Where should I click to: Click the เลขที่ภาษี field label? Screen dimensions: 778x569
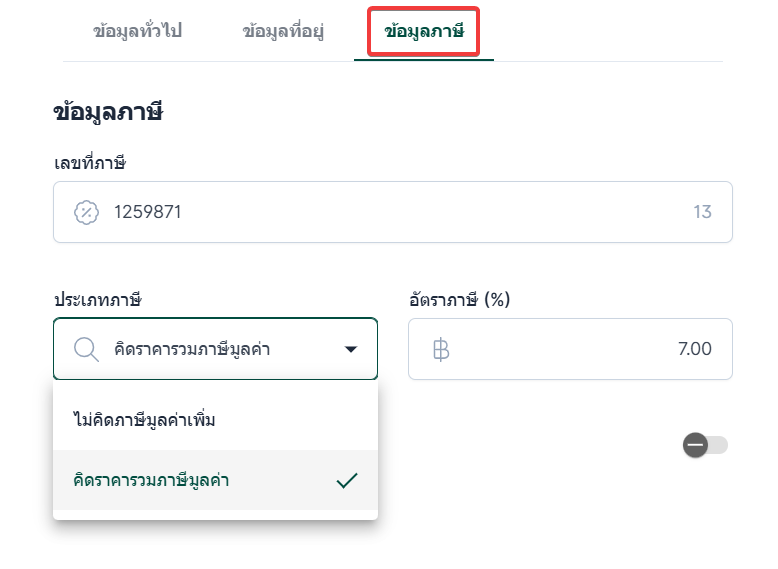pyautogui.click(x=89, y=162)
